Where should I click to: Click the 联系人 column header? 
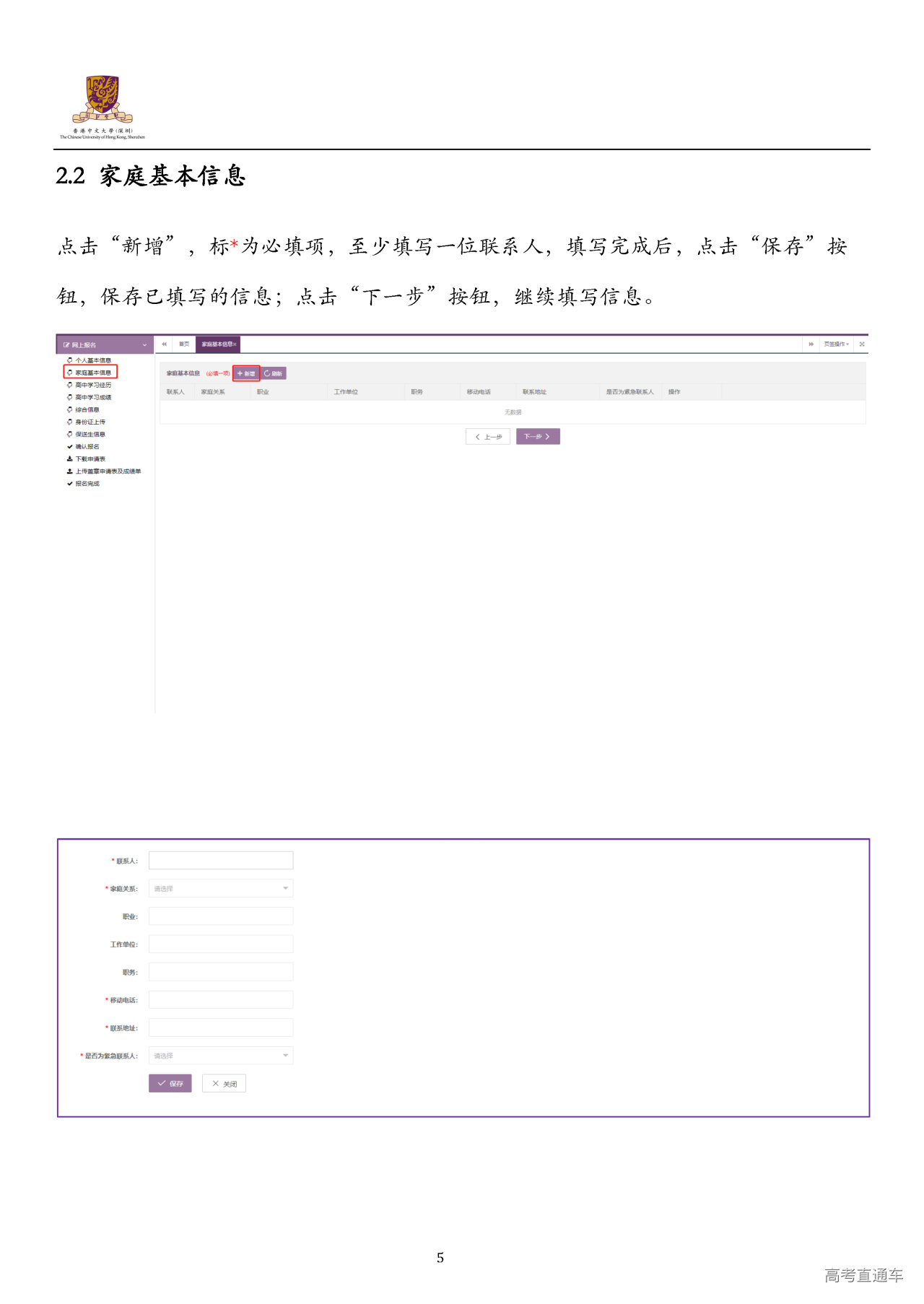(175, 392)
